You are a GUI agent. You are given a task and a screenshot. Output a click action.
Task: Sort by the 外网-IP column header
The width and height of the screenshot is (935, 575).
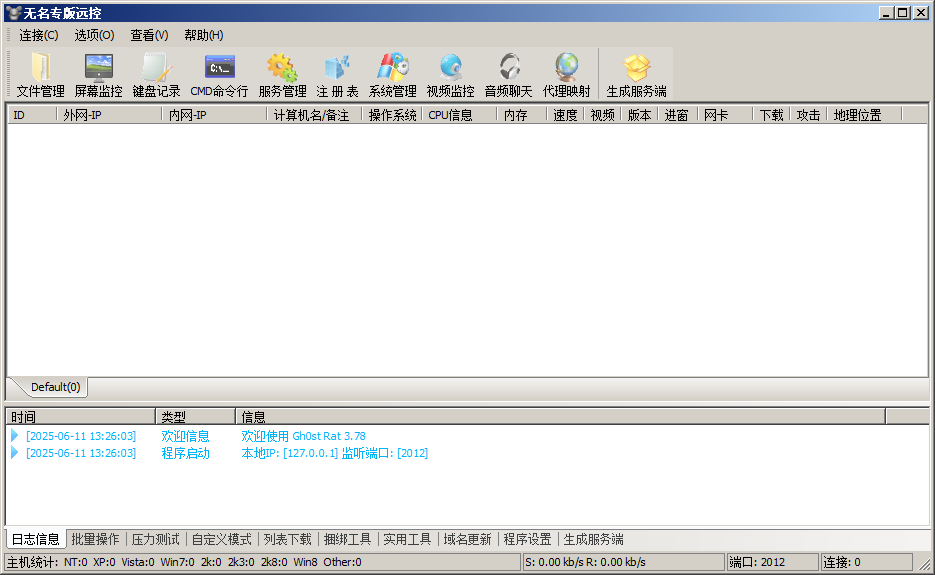pos(109,115)
